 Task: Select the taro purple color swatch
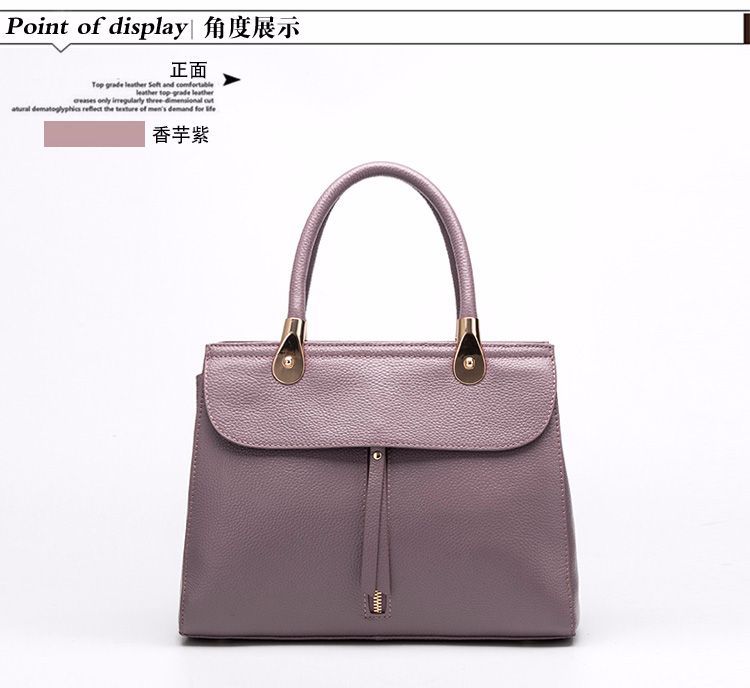(94, 133)
